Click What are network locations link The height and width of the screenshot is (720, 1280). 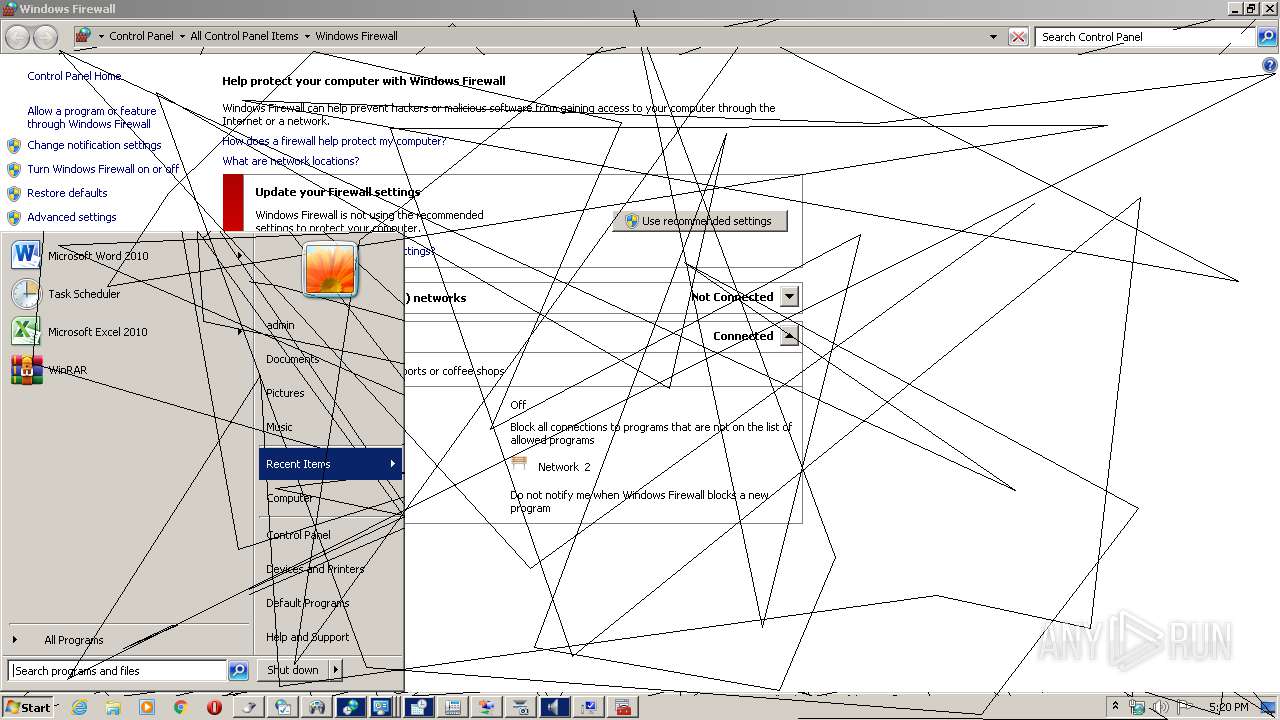coord(290,161)
